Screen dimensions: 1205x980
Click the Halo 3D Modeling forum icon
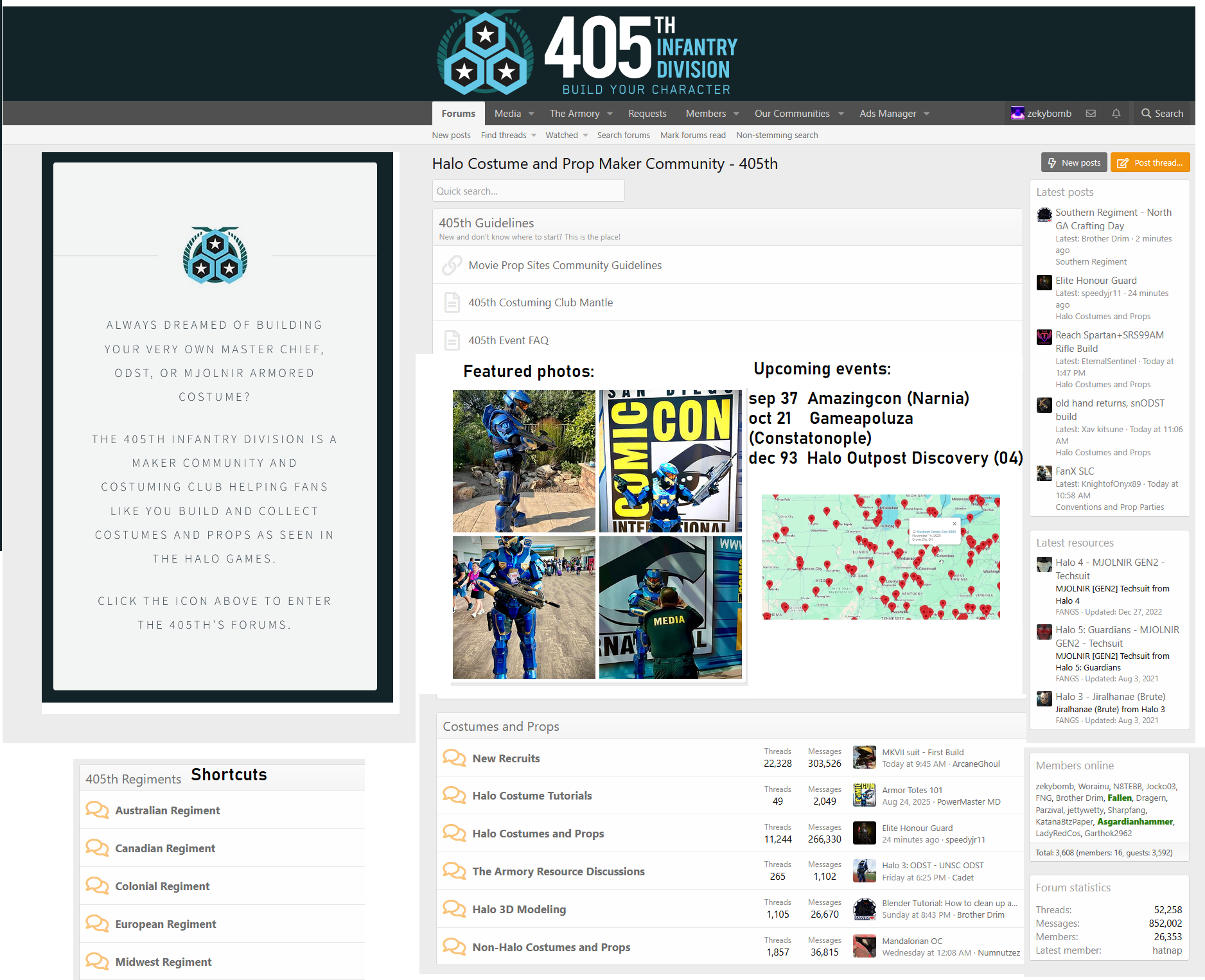[454, 909]
